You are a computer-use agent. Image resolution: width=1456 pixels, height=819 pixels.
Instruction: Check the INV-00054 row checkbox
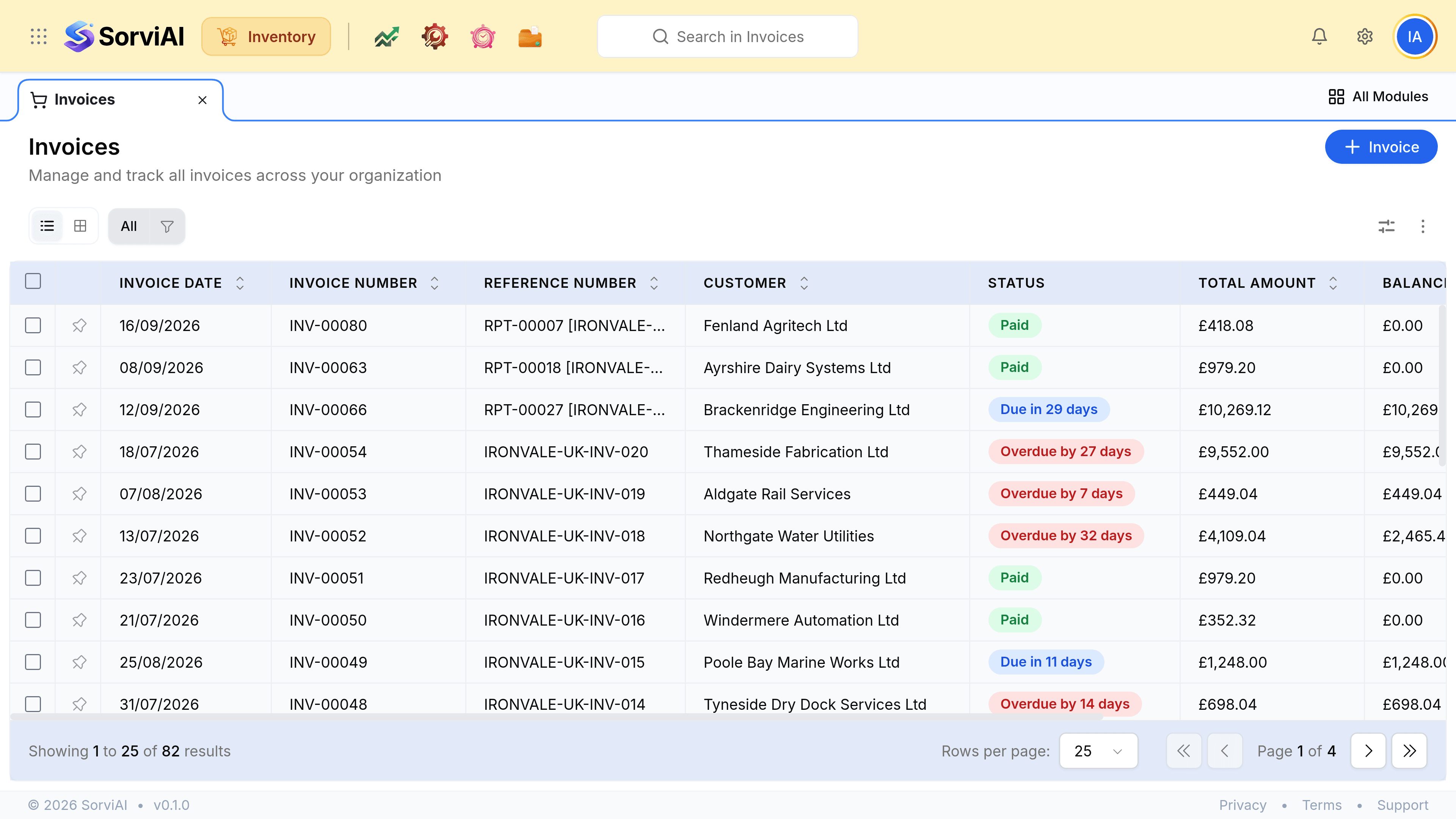[x=33, y=452]
